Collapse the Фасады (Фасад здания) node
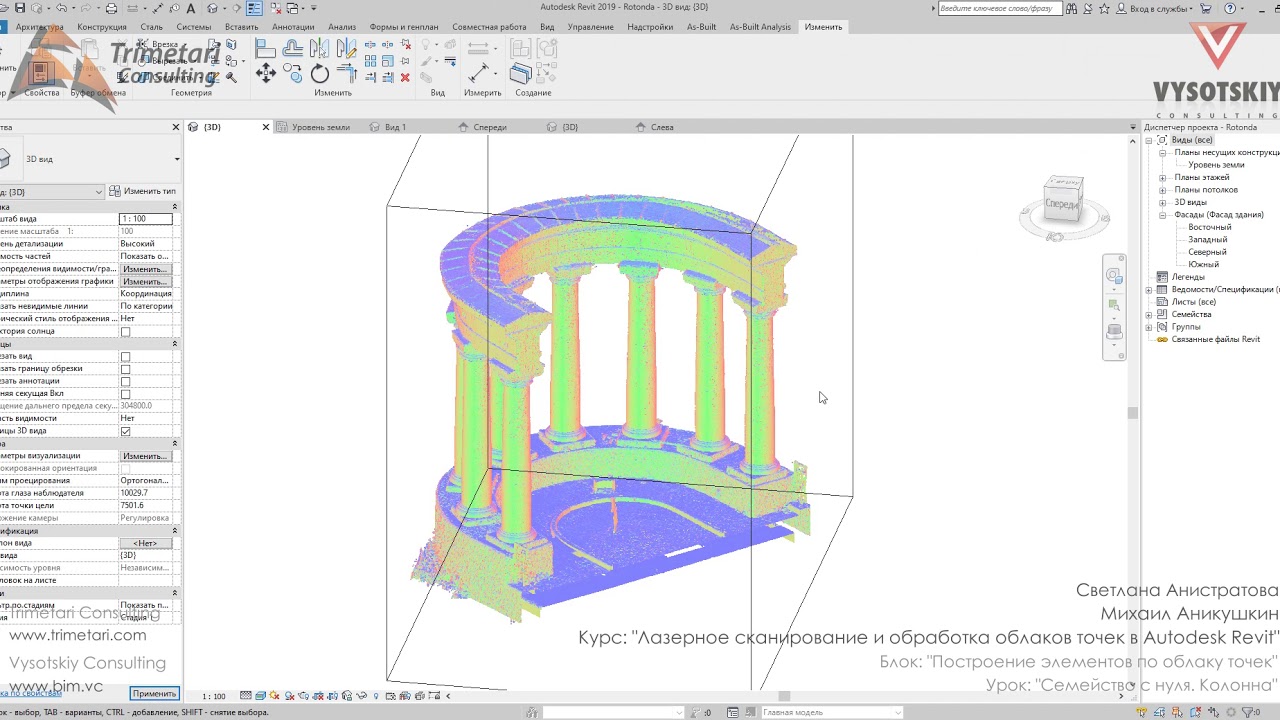 [x=1163, y=215]
